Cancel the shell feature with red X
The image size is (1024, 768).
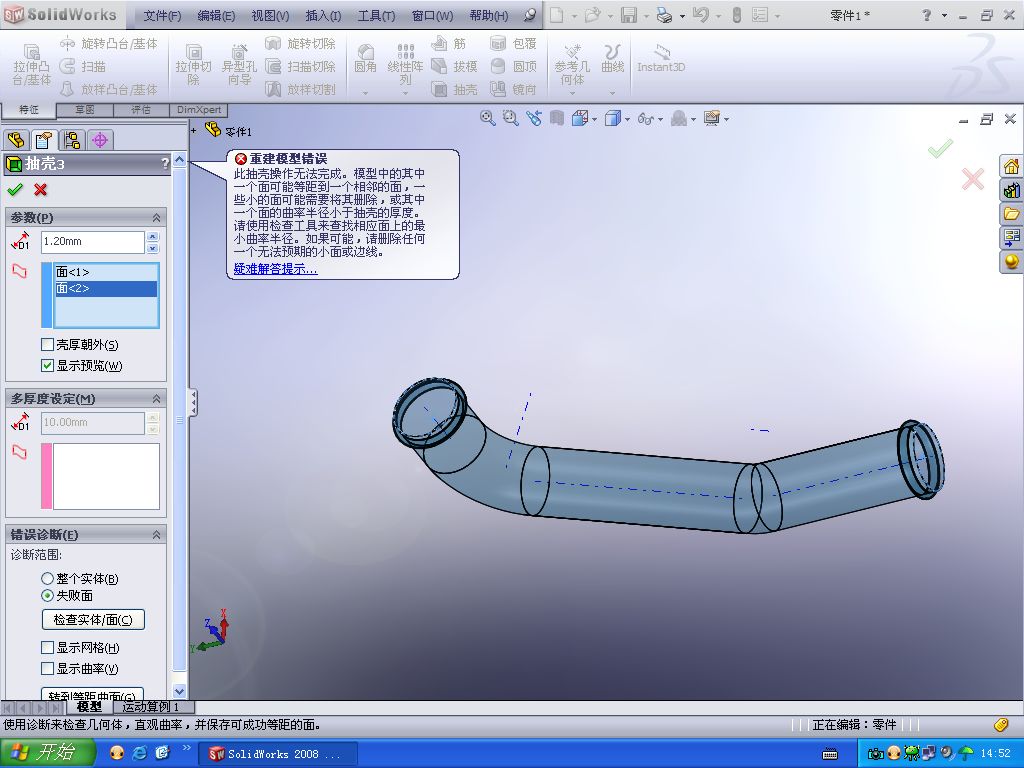pyautogui.click(x=40, y=189)
